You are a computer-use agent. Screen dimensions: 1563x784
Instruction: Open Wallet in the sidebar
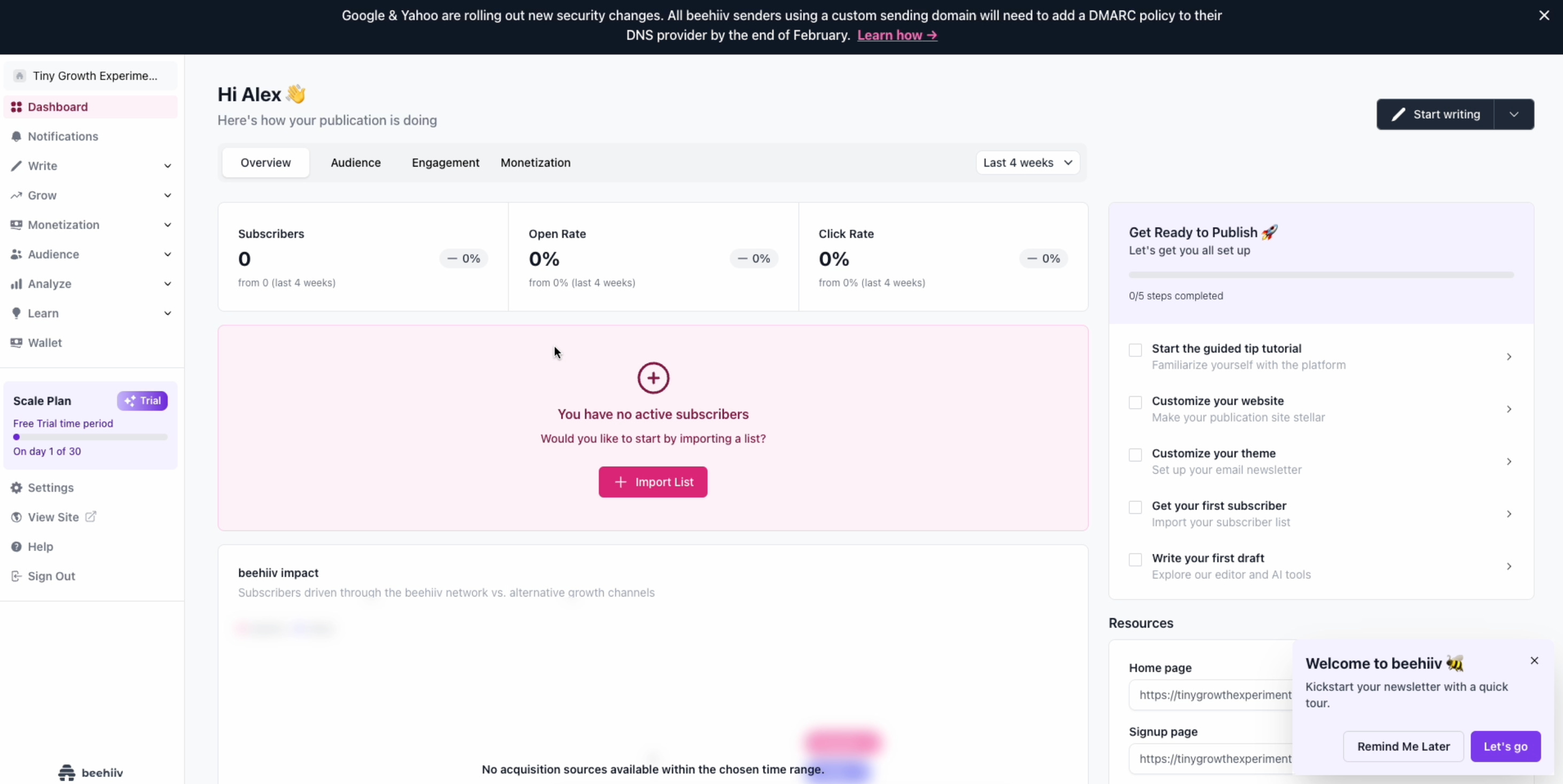click(x=90, y=342)
